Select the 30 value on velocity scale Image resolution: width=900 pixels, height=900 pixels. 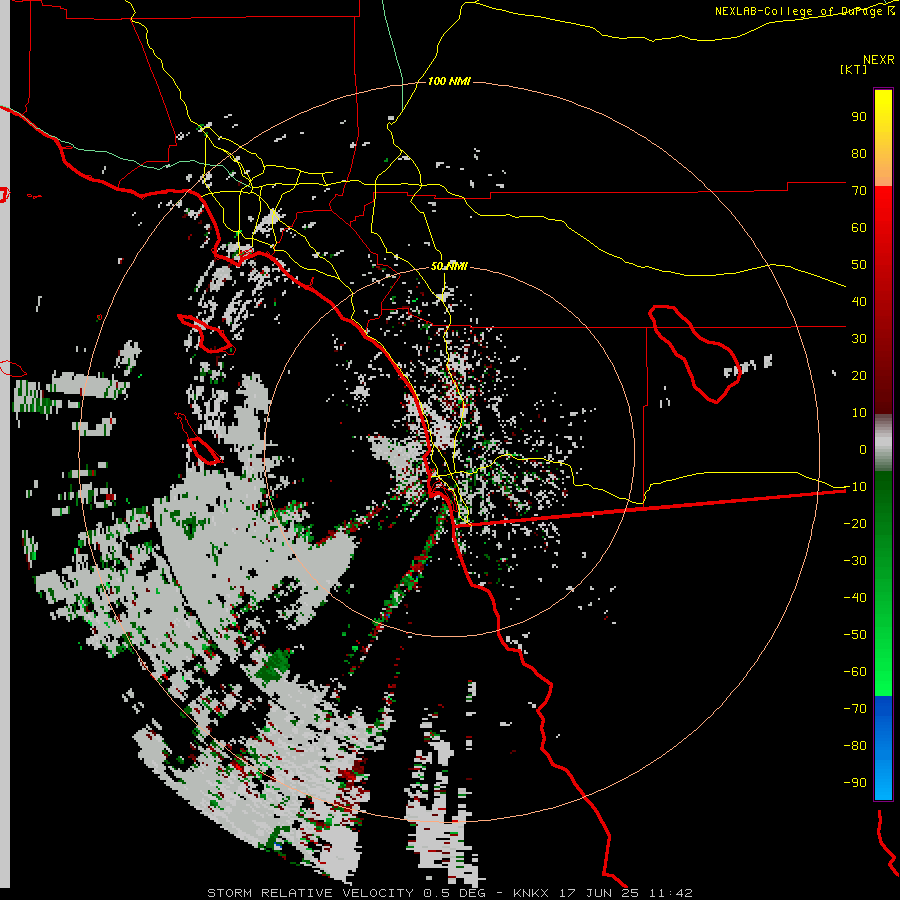click(859, 339)
